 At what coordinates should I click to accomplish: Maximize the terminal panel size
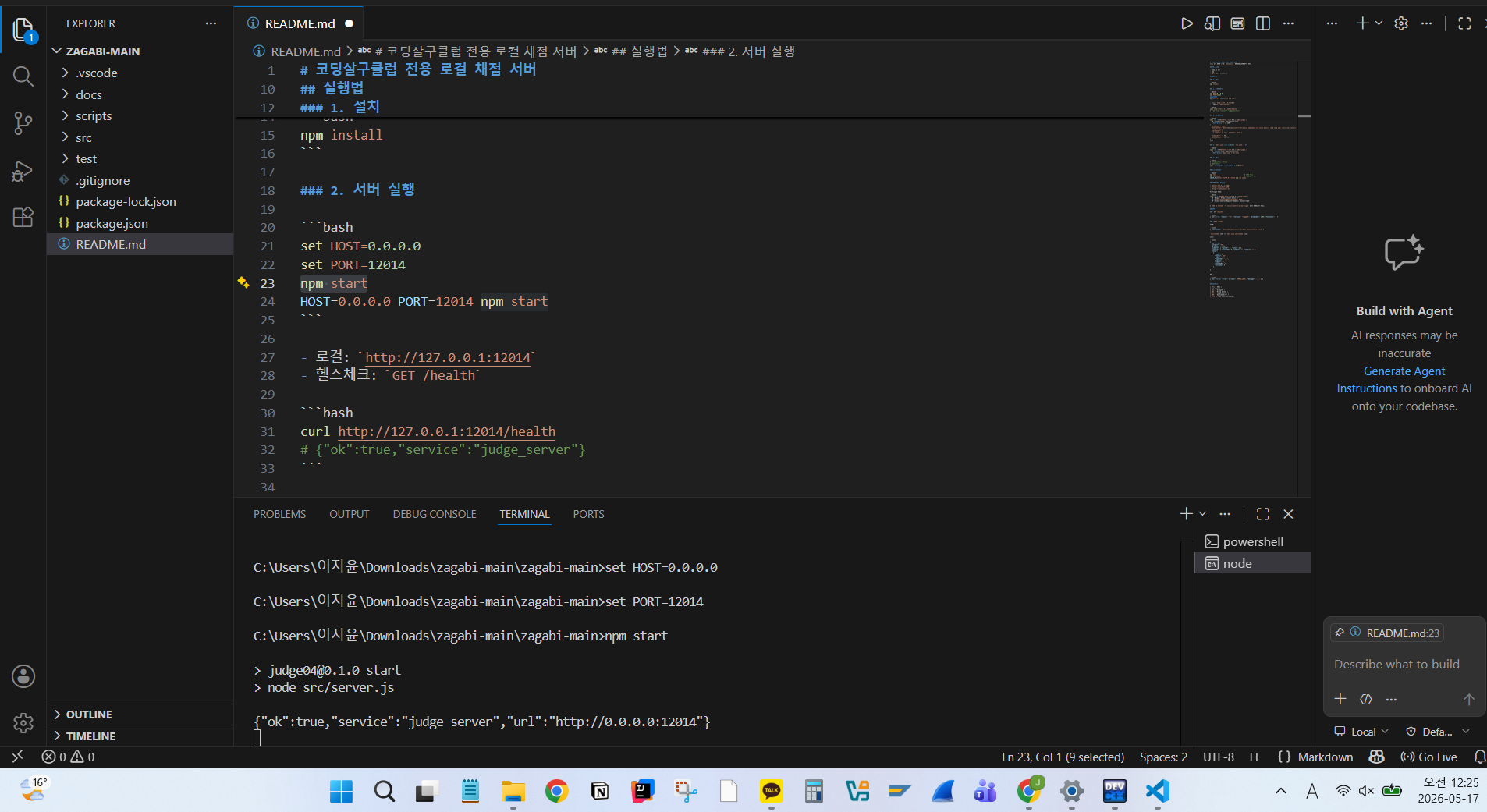1263,514
